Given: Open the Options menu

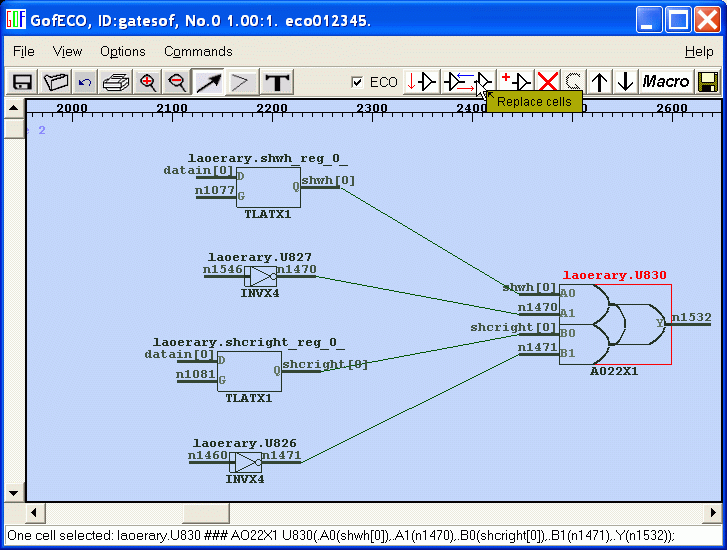Looking at the screenshot, I should 123,51.
